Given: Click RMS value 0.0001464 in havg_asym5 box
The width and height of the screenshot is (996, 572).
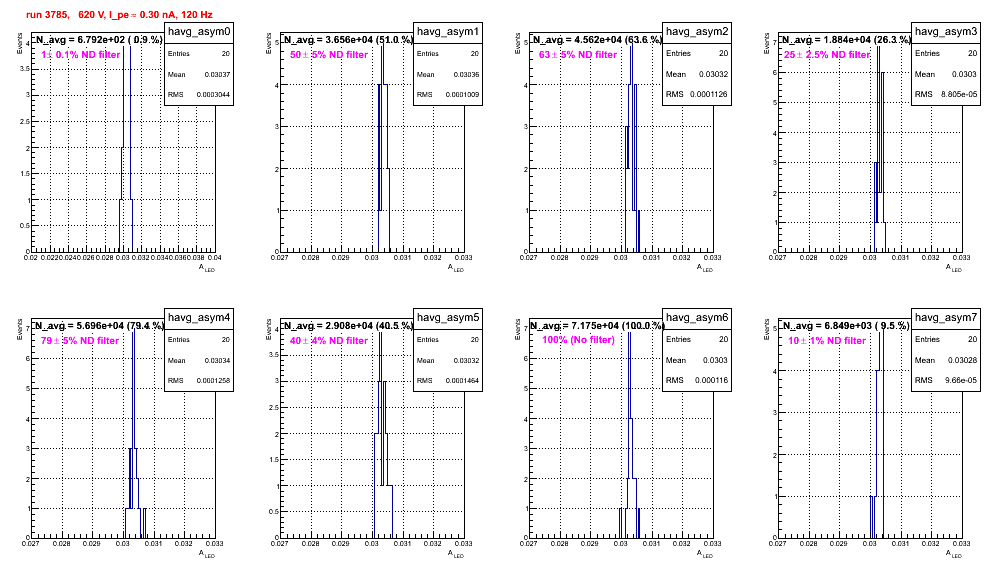Looking at the screenshot, I should coord(462,381).
